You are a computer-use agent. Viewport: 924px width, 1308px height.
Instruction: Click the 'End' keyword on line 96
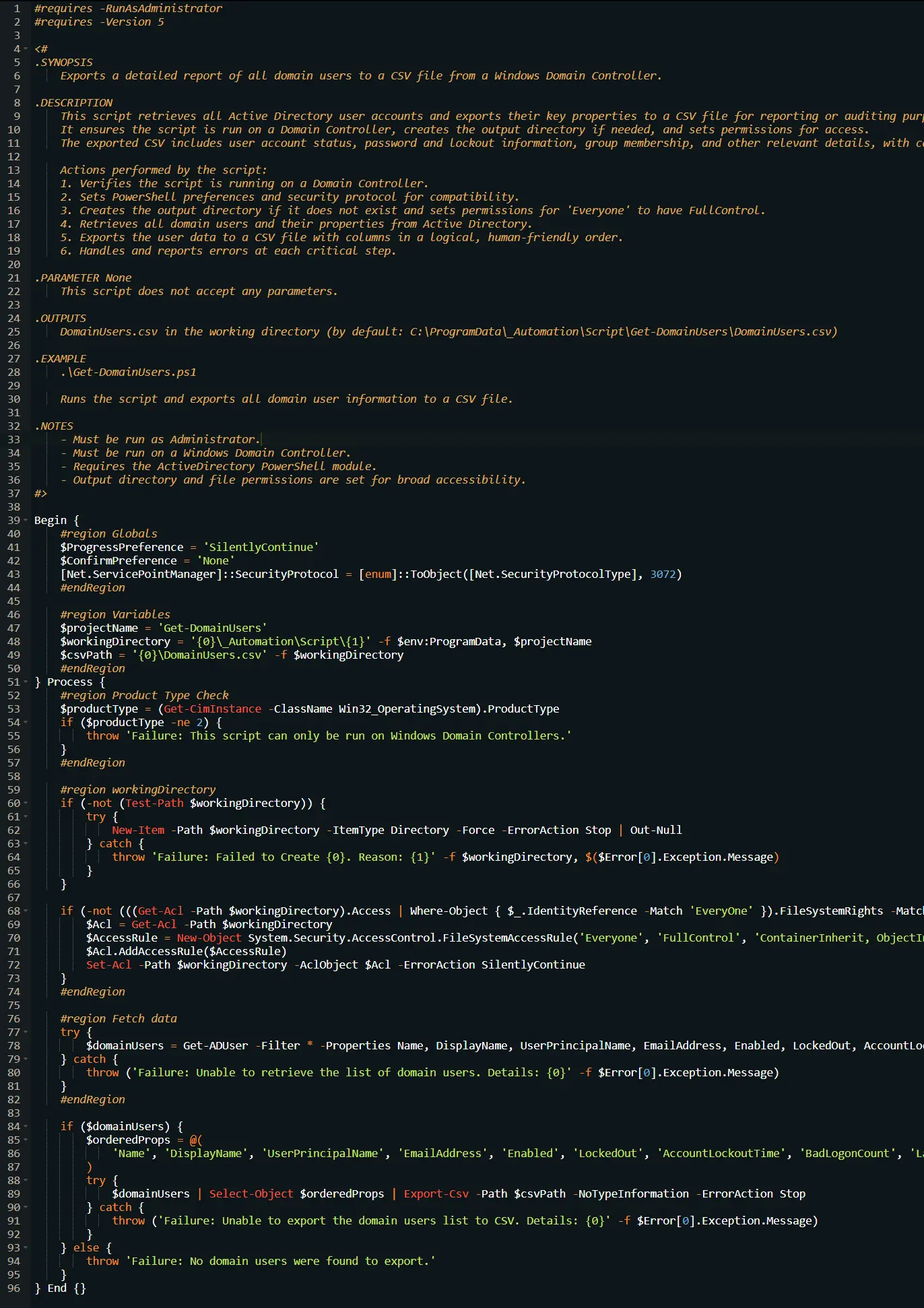coord(57,1288)
